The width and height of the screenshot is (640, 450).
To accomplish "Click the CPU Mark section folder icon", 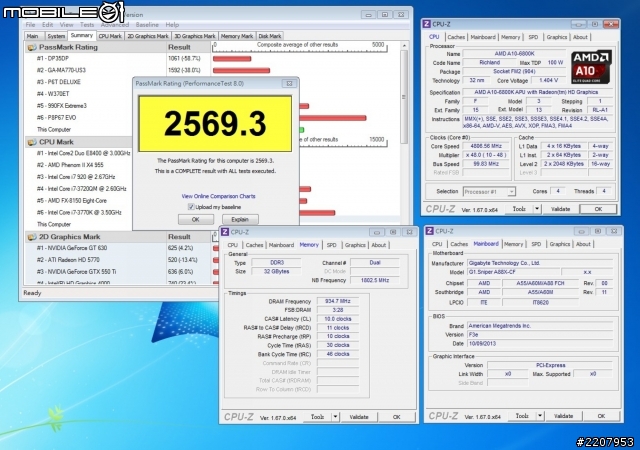I will pos(31,142).
